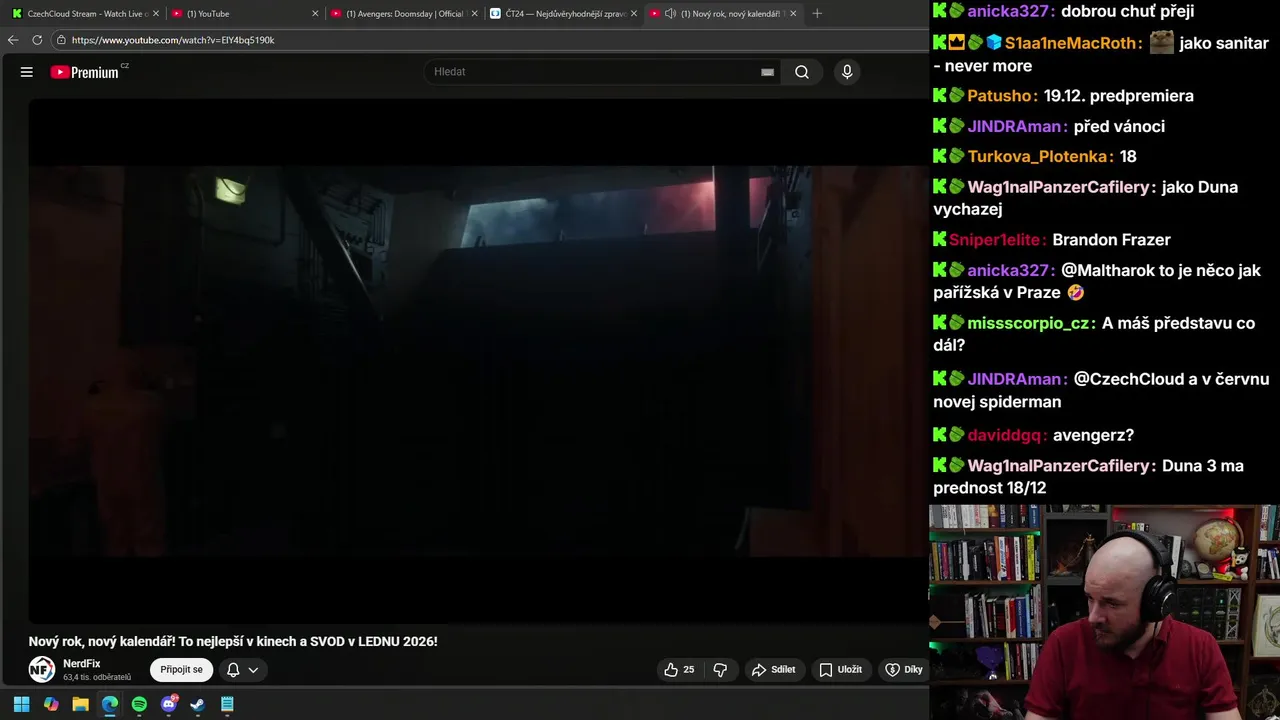Save the video with Uložit button
The width and height of the screenshot is (1280, 720).
click(840, 670)
